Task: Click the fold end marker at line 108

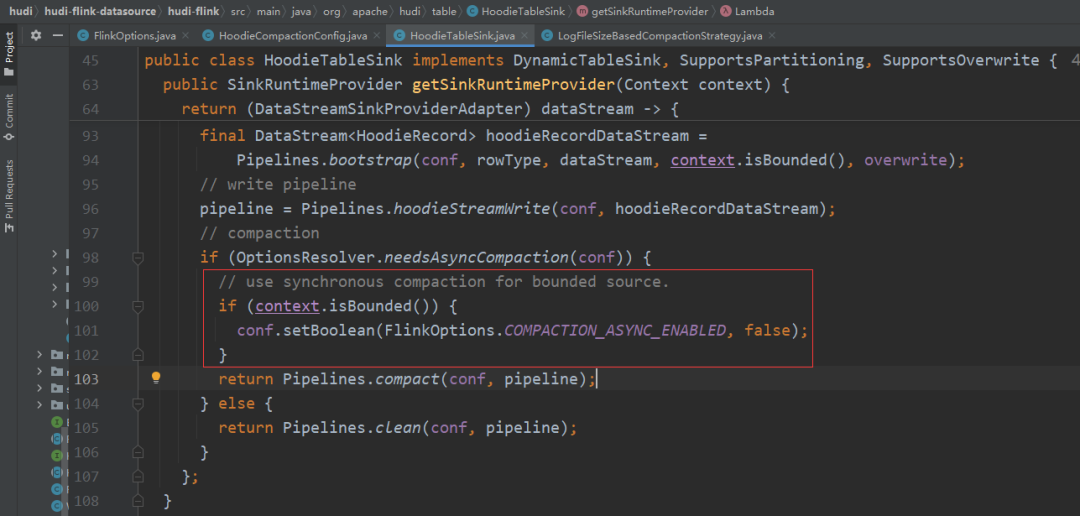Action: click(138, 500)
